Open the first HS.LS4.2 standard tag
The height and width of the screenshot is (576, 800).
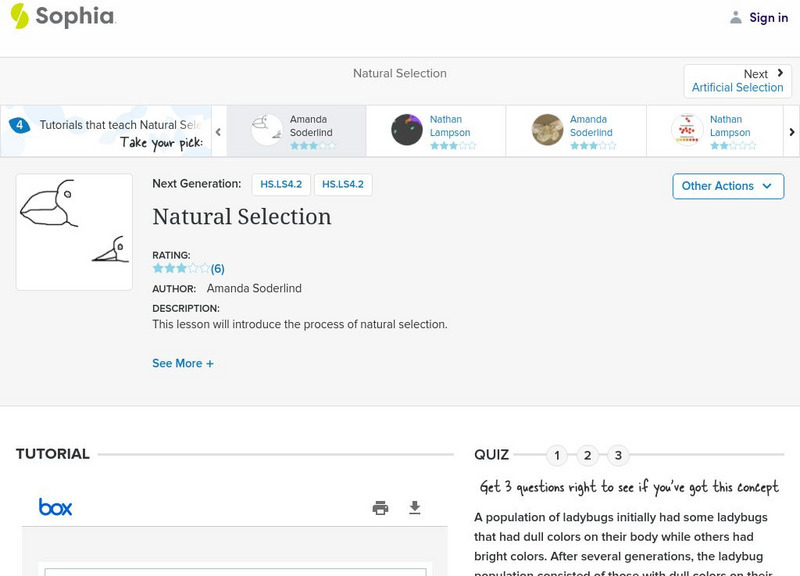coord(281,185)
